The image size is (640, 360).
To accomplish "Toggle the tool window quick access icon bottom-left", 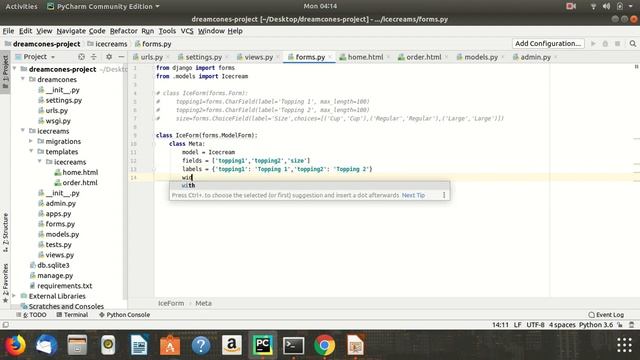I will 5,325.
